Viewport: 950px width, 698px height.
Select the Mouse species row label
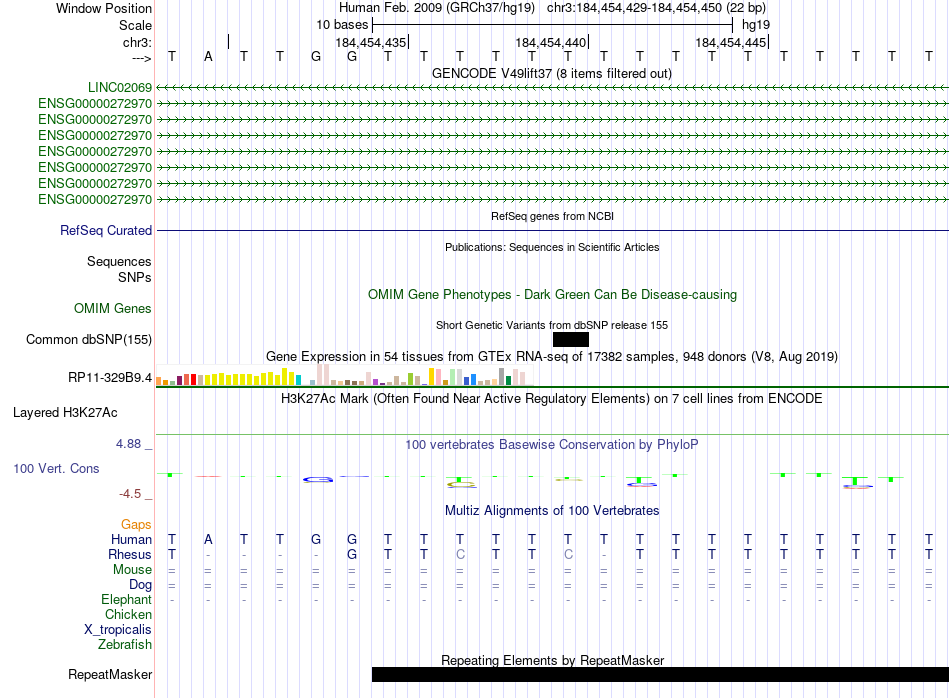(133, 570)
